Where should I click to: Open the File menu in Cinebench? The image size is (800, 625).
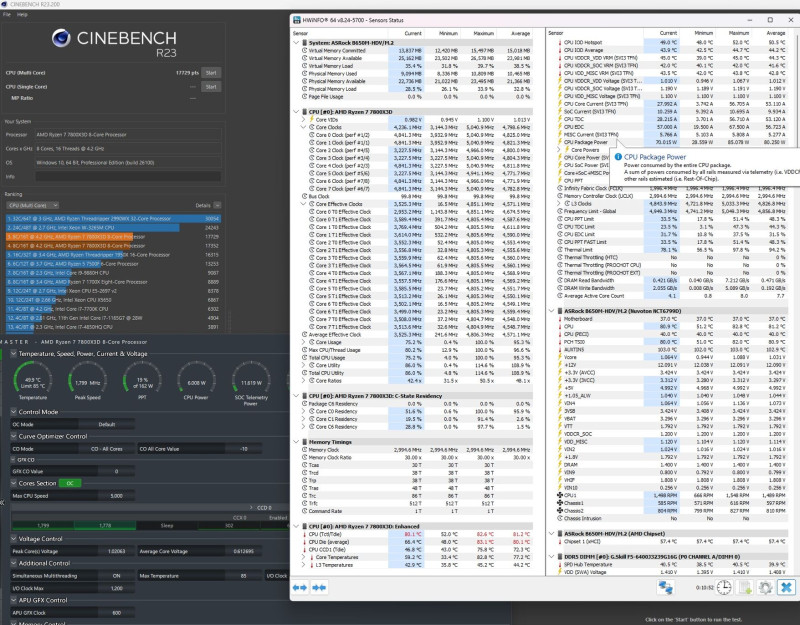click(7, 14)
